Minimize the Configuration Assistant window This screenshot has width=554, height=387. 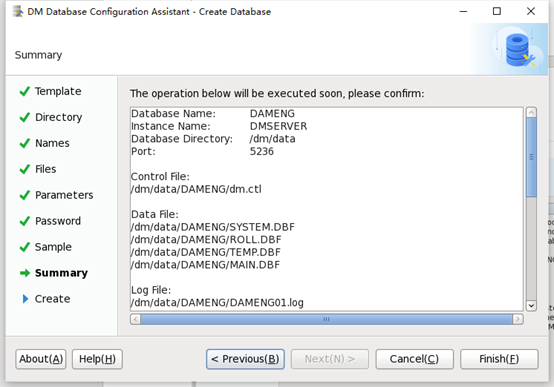463,12
